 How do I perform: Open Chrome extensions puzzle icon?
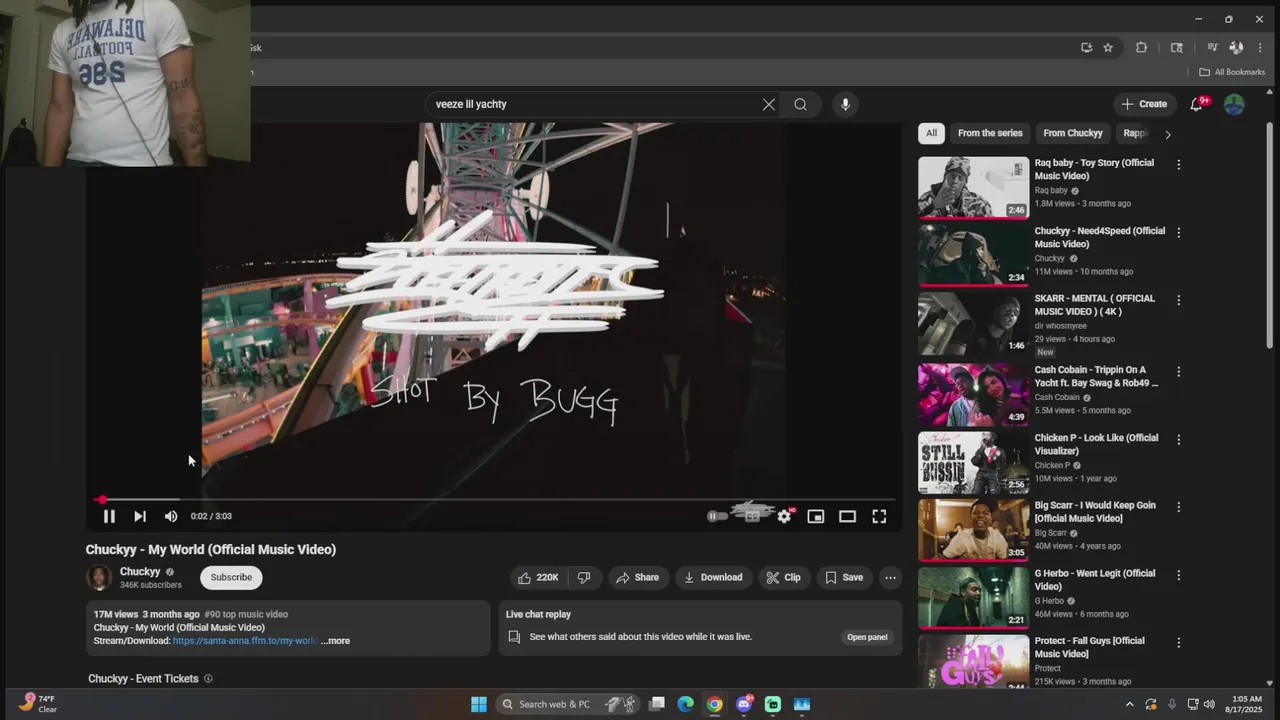pos(1141,47)
